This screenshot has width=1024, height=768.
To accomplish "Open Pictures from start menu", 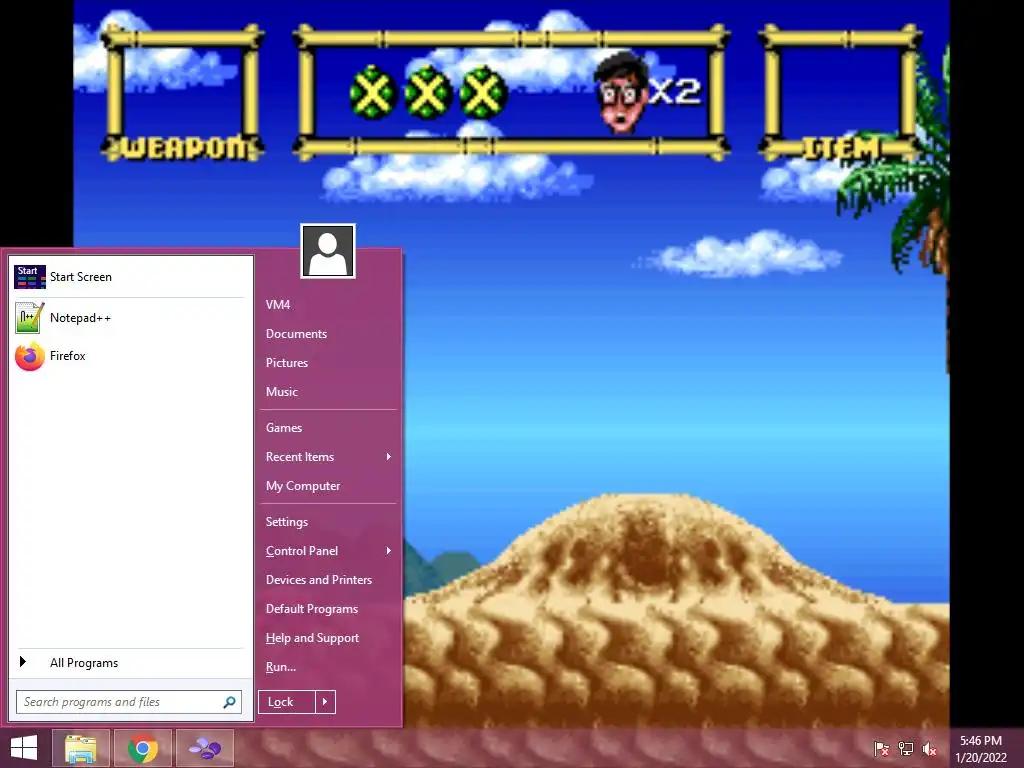I will tap(287, 362).
